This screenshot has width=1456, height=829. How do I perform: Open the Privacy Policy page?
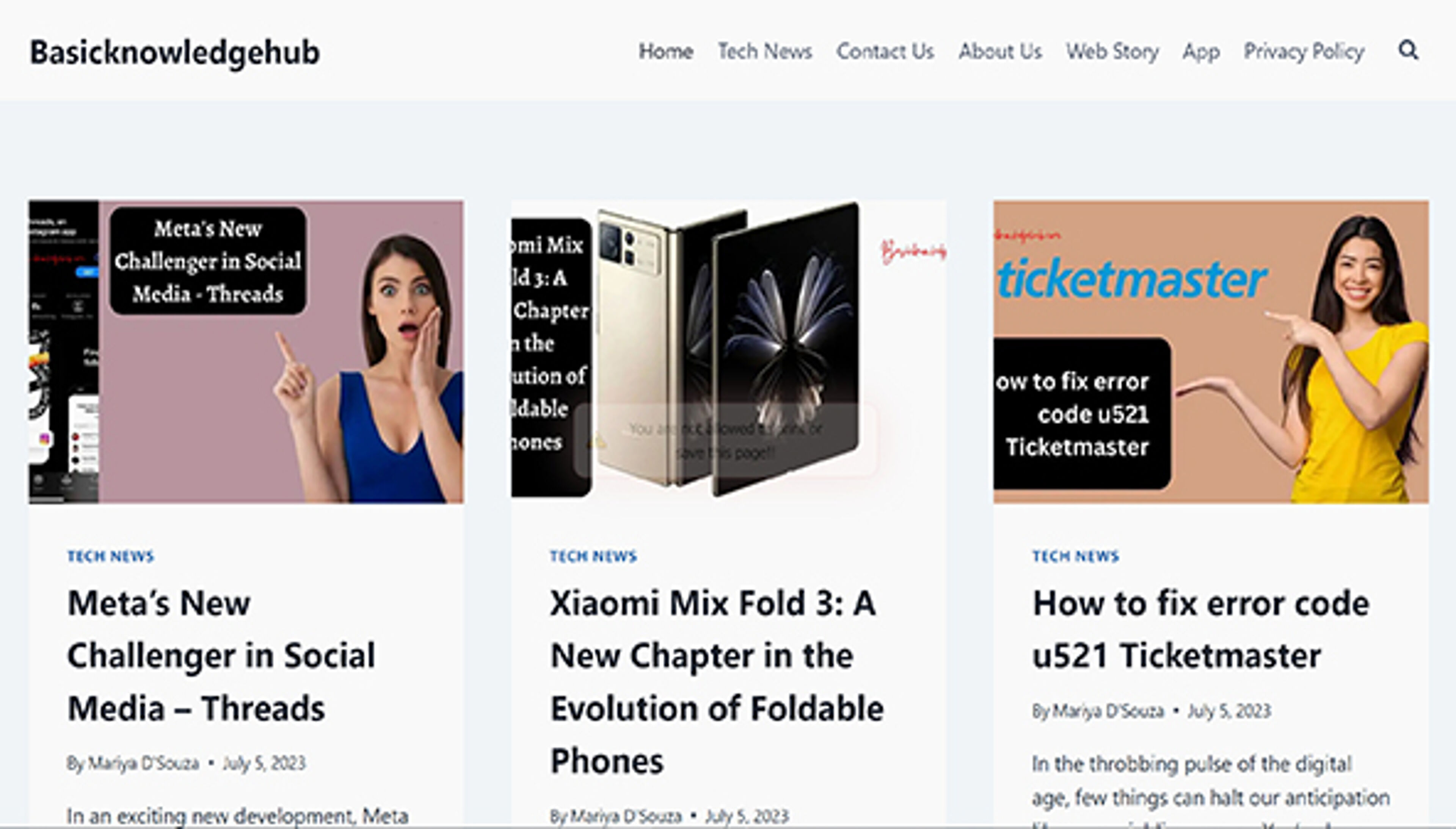tap(1304, 52)
